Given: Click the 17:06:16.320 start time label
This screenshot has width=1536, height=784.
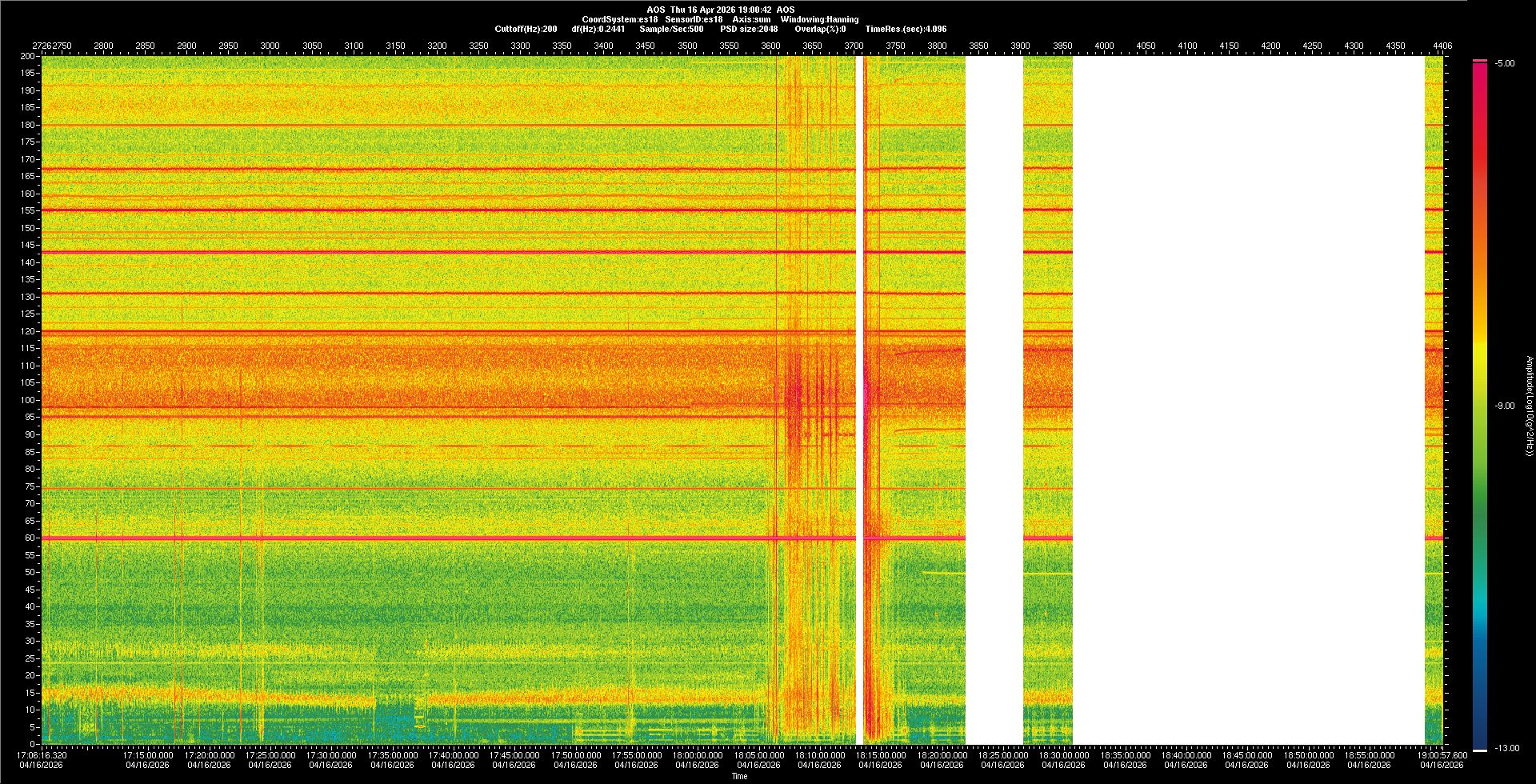Looking at the screenshot, I should [42, 755].
